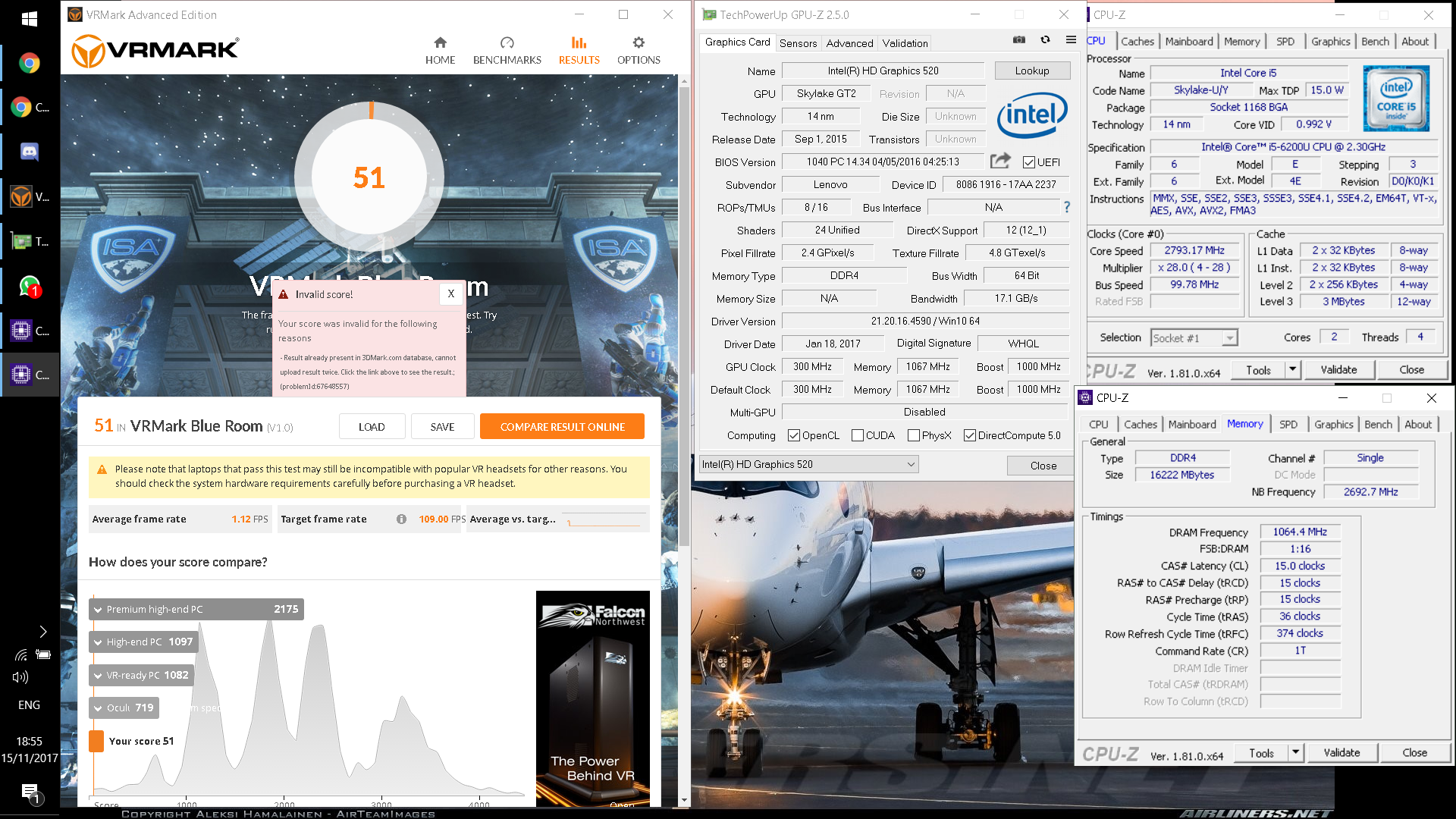Show hidden tray icons chevron
The width and height of the screenshot is (1456, 819).
42,632
